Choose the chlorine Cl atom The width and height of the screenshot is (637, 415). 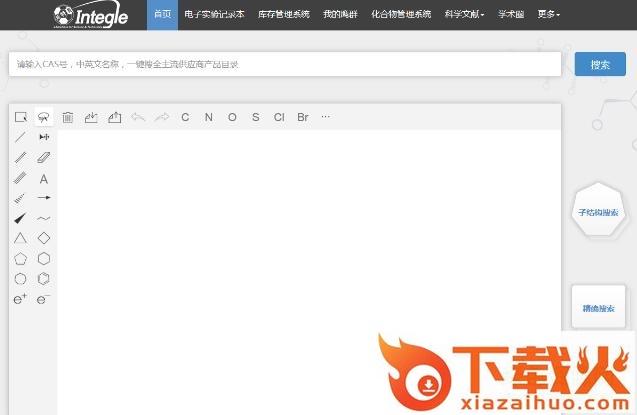pyautogui.click(x=279, y=117)
